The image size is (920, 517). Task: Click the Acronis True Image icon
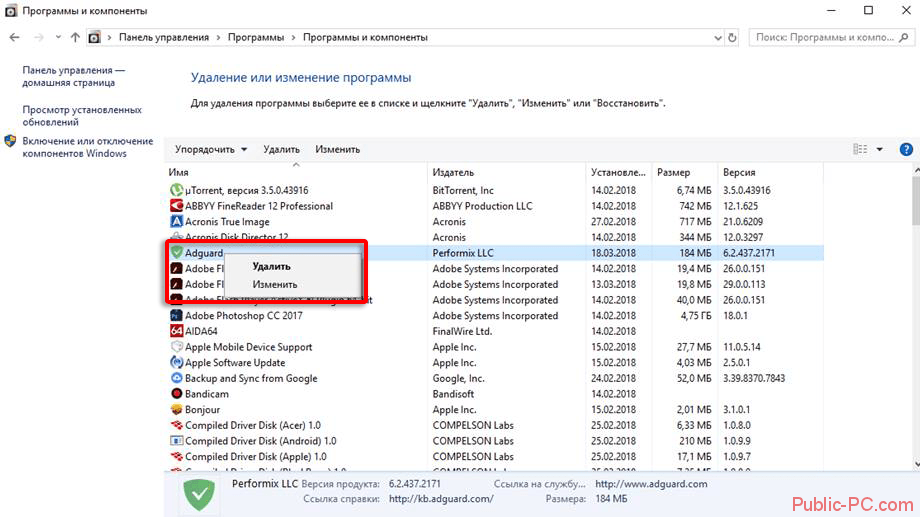click(x=177, y=222)
